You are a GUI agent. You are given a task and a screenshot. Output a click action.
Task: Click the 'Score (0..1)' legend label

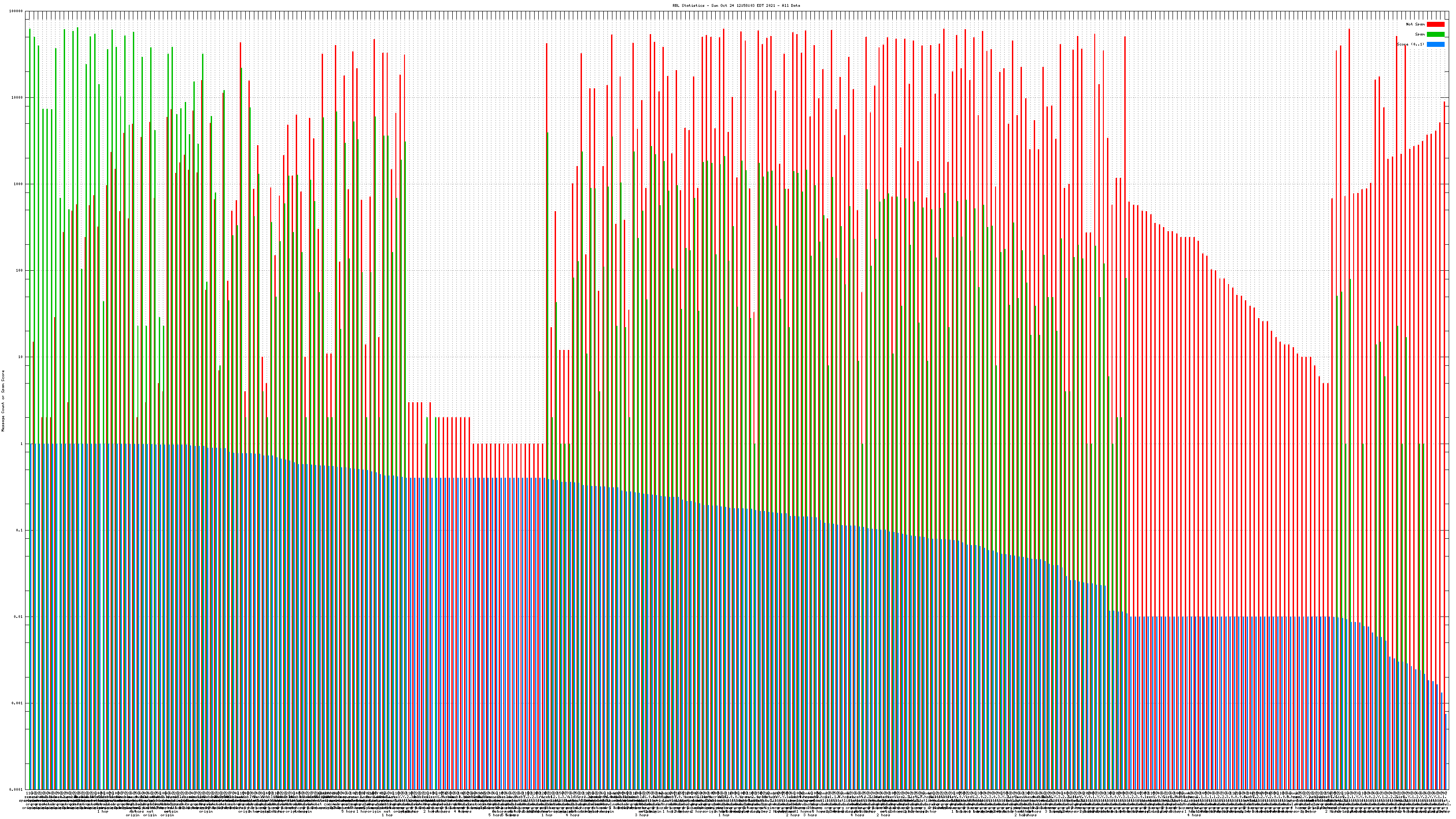click(x=1410, y=44)
